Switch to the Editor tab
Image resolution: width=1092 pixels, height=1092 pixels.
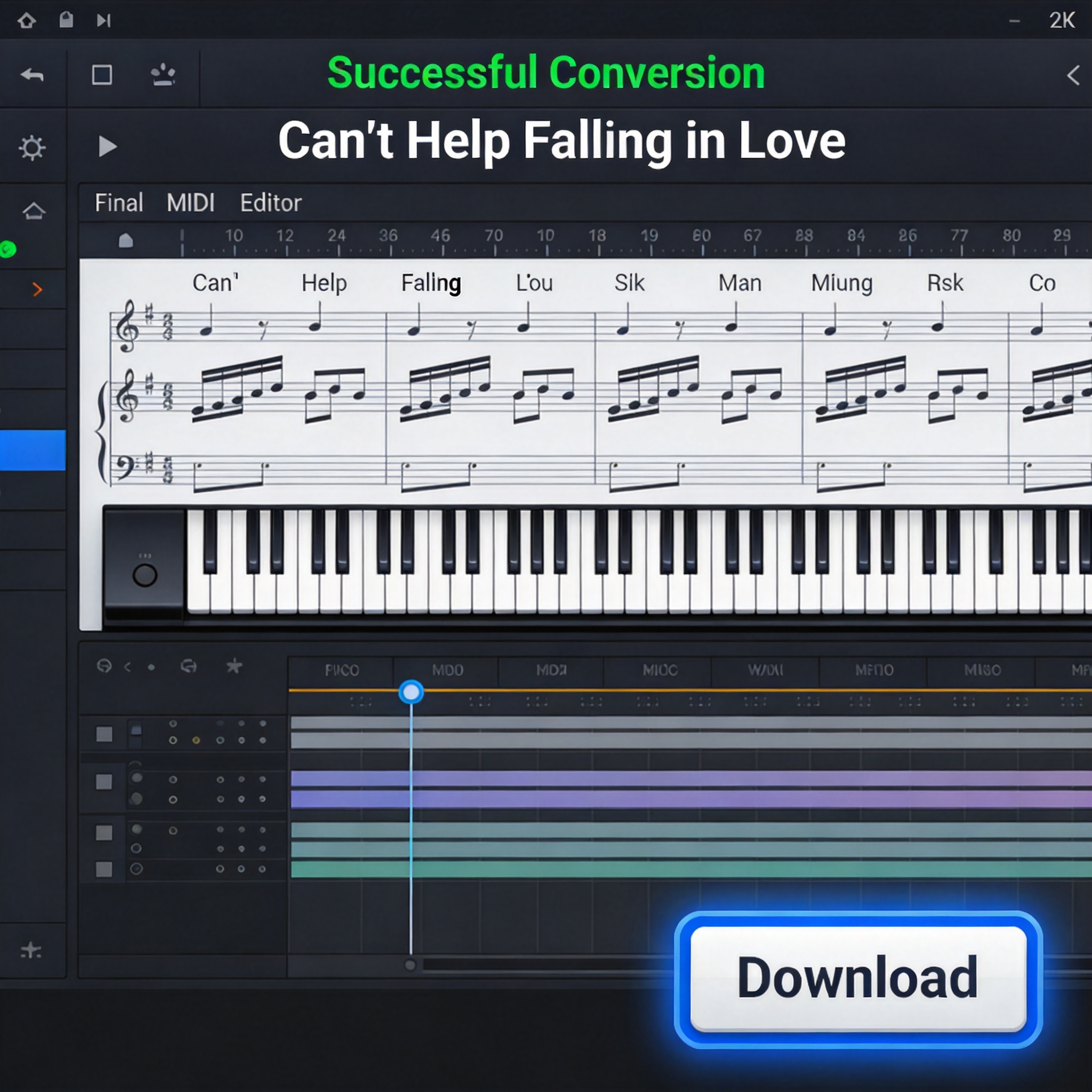click(271, 203)
